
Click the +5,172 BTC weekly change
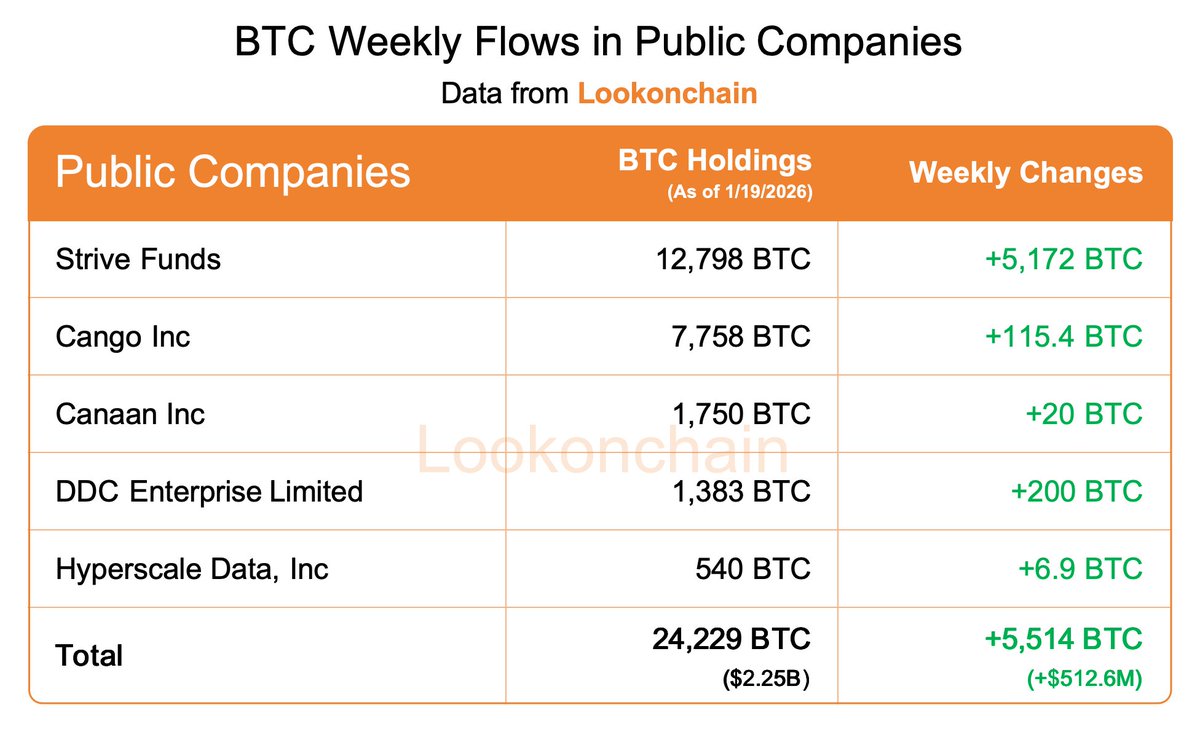(x=1063, y=259)
